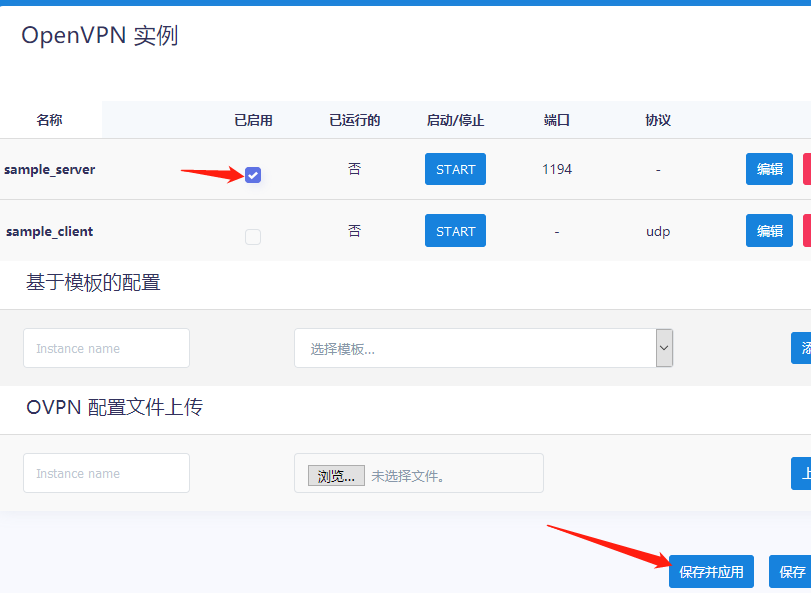Image resolution: width=811 pixels, height=593 pixels.
Task: Click the 保存并应用 button
Action: [x=711, y=572]
